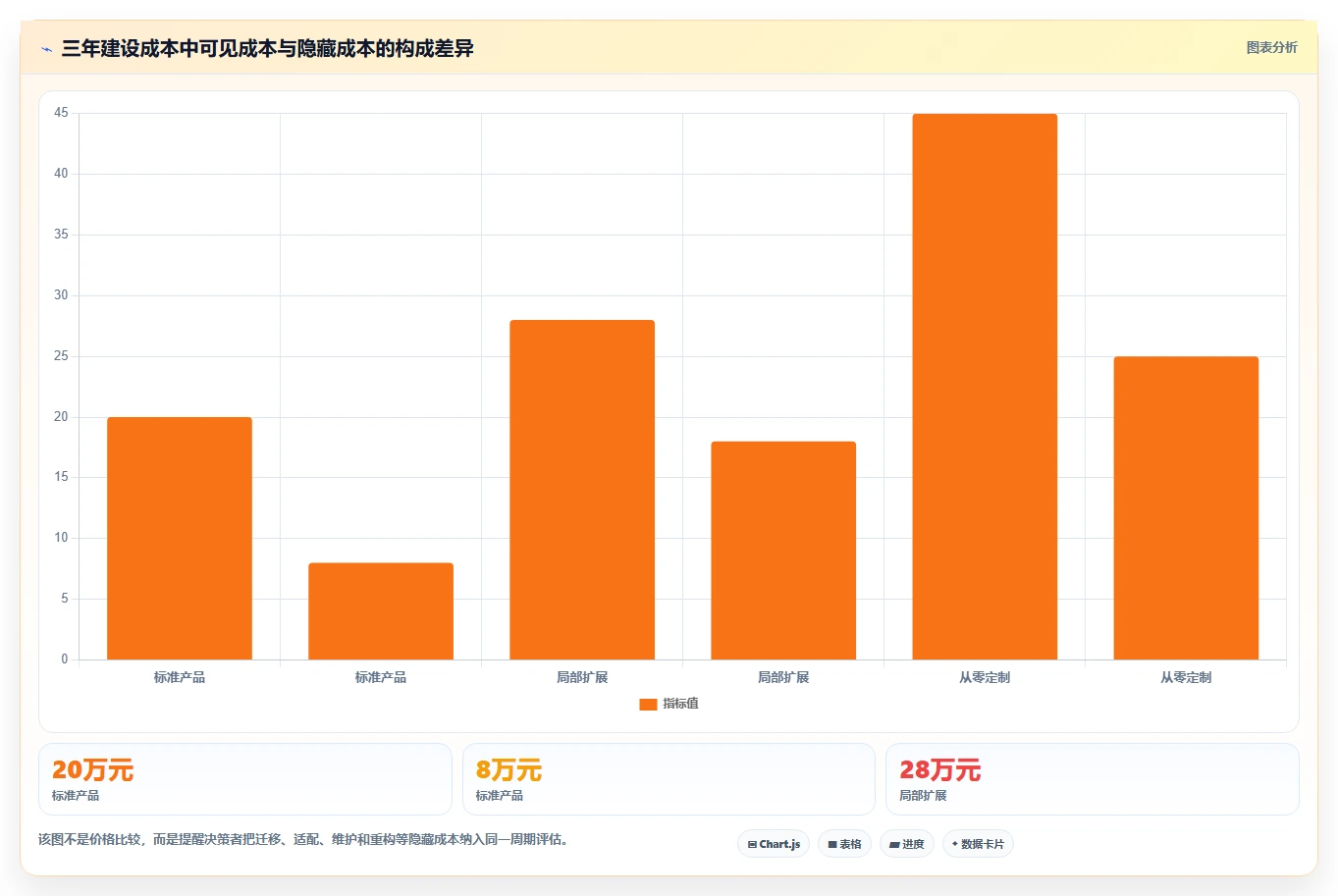The width and height of the screenshot is (1338, 896).
Task: Select the 数据卡片 tag
Action: point(978,844)
